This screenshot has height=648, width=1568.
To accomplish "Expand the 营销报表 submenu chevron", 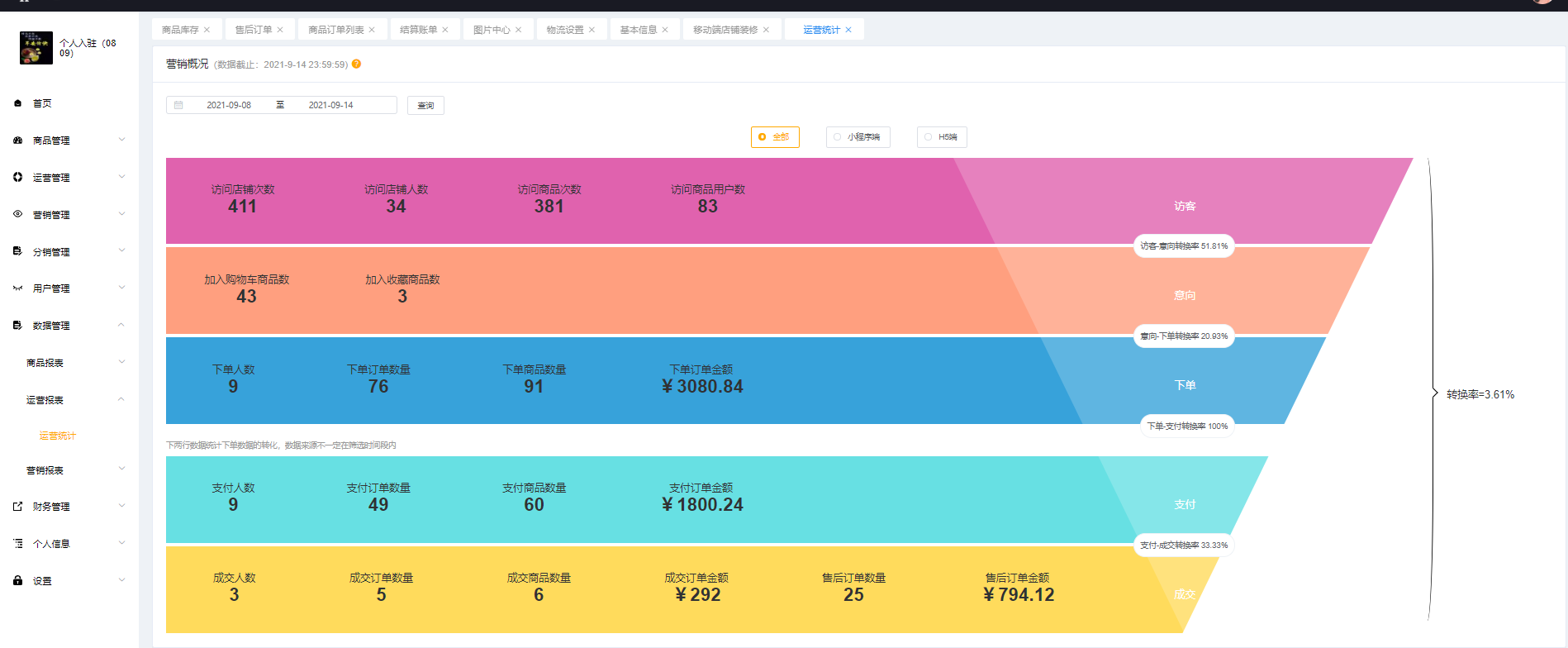I will (121, 469).
